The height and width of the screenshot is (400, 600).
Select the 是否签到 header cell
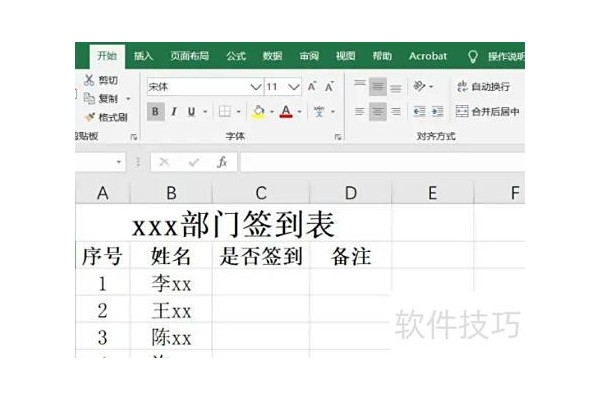coord(261,256)
